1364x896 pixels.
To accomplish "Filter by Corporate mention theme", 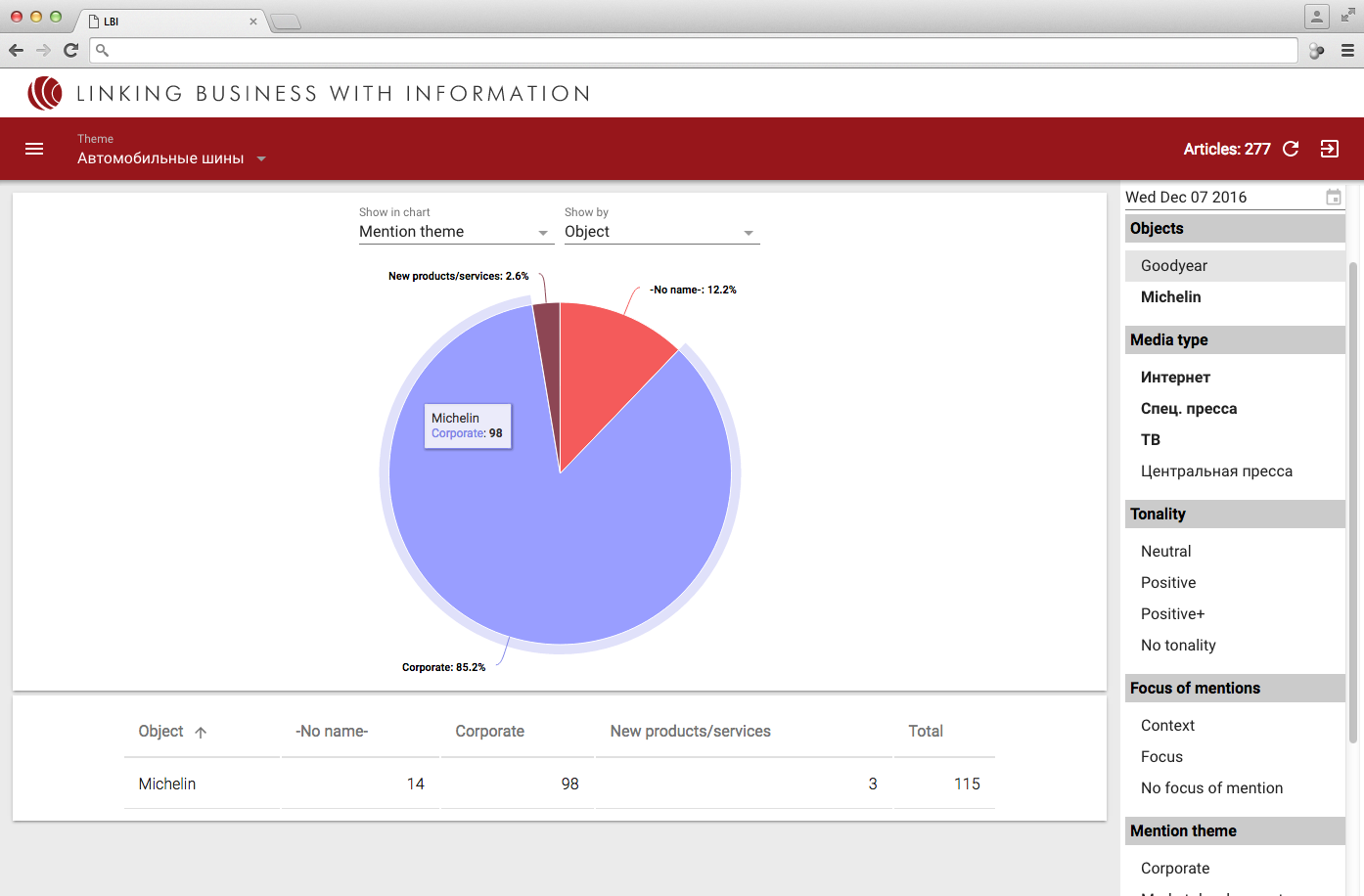I will tap(1235, 869).
